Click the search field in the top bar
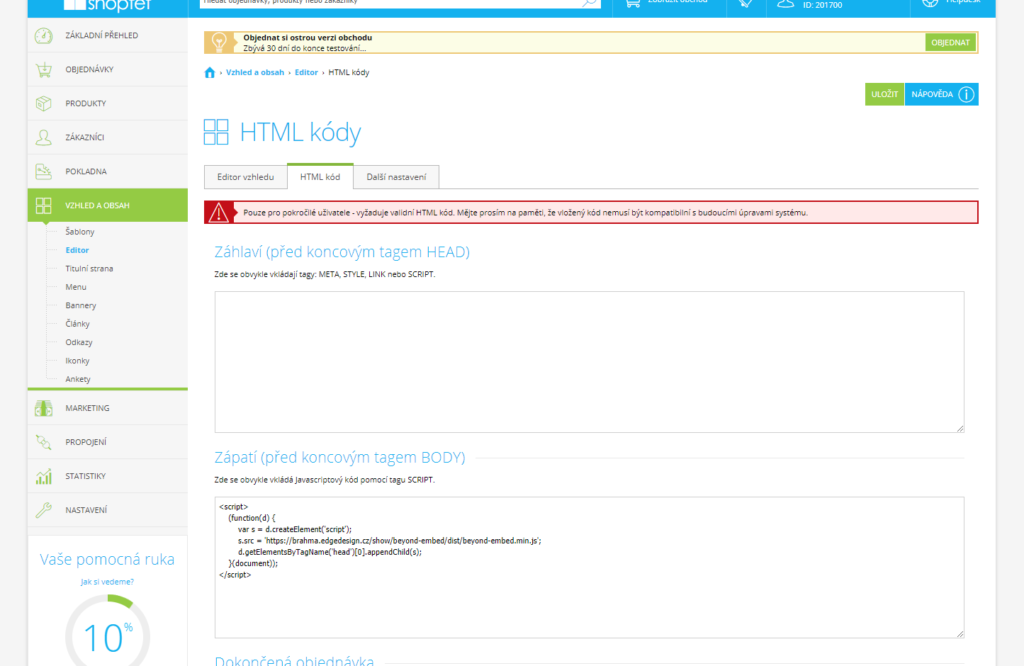Screen dimensions: 1024x666 tap(400, 3)
